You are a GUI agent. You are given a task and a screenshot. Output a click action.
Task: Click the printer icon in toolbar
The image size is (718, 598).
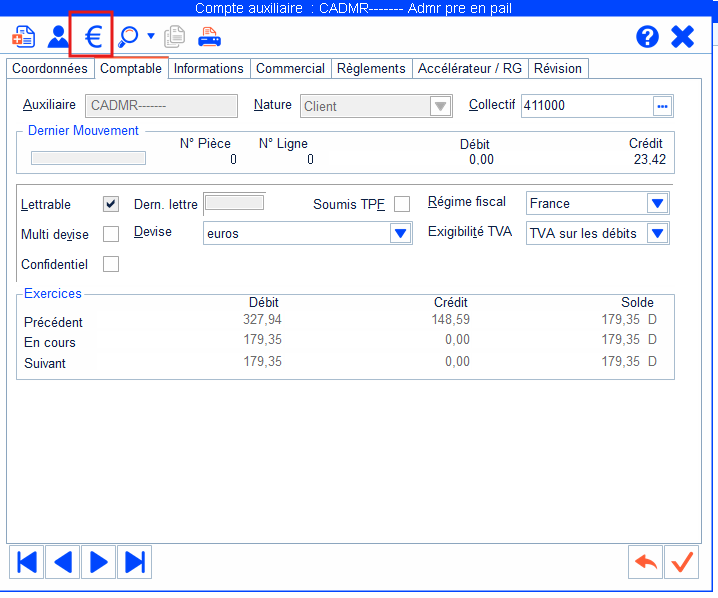click(x=209, y=37)
